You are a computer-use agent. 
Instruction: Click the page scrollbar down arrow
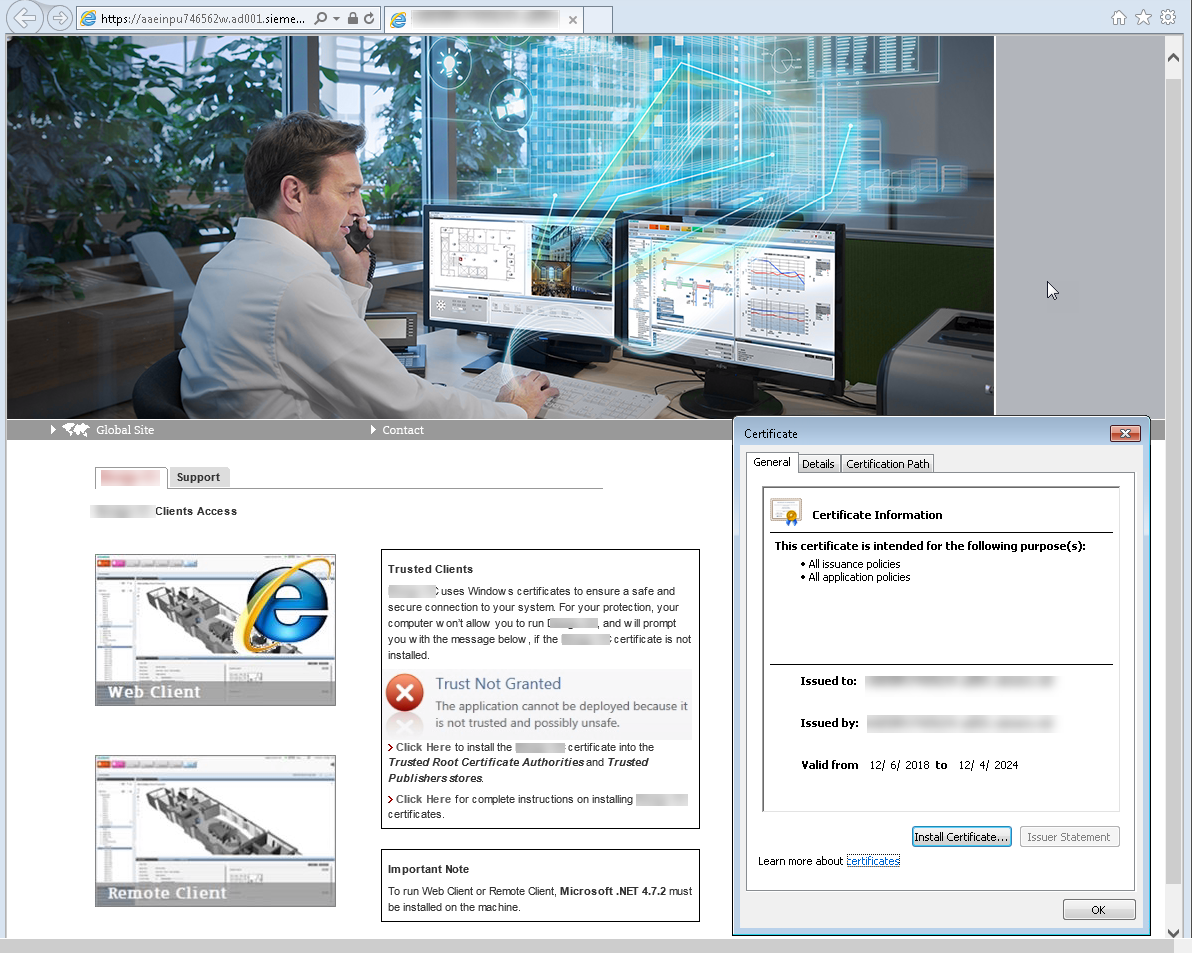pyautogui.click(x=1174, y=931)
